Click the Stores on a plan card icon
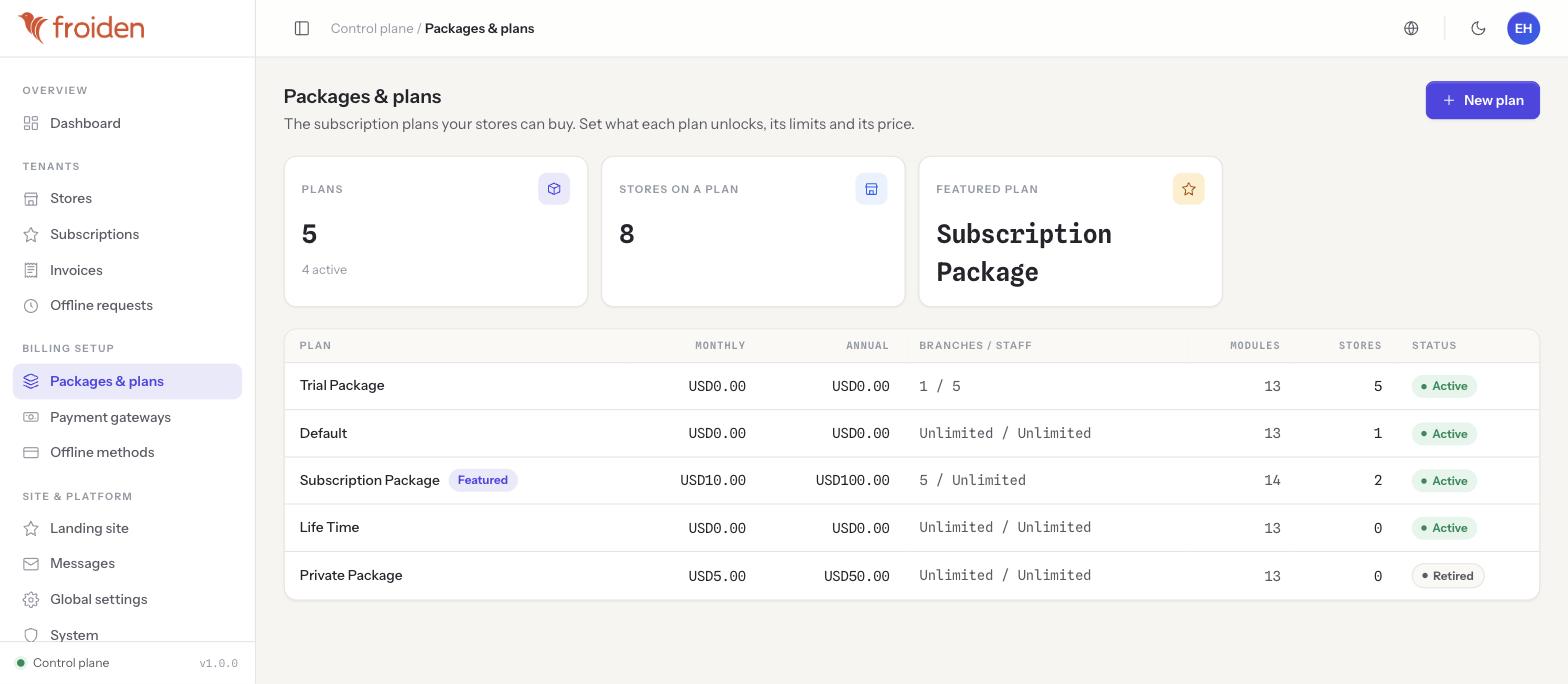 pos(871,189)
